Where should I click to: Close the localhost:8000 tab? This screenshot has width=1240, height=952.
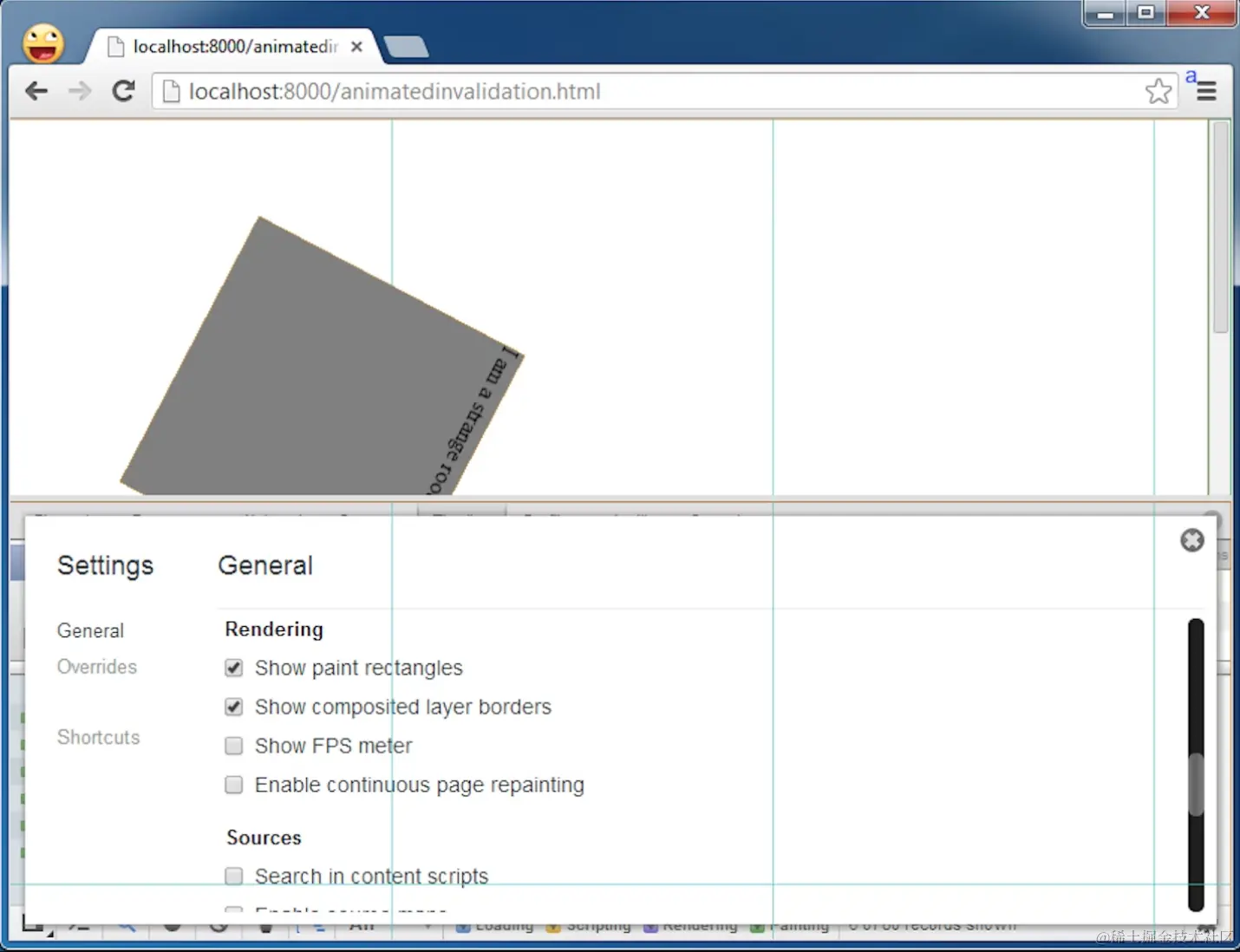point(356,47)
